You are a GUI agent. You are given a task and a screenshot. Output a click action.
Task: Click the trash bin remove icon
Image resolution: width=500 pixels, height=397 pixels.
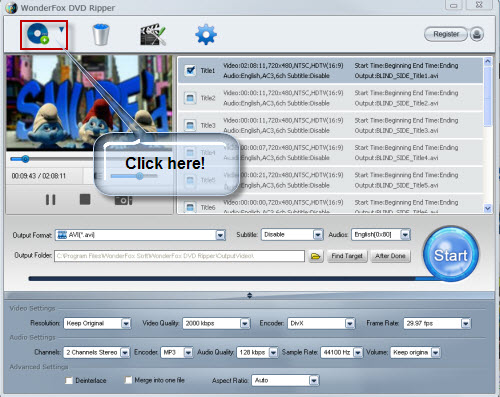(101, 34)
